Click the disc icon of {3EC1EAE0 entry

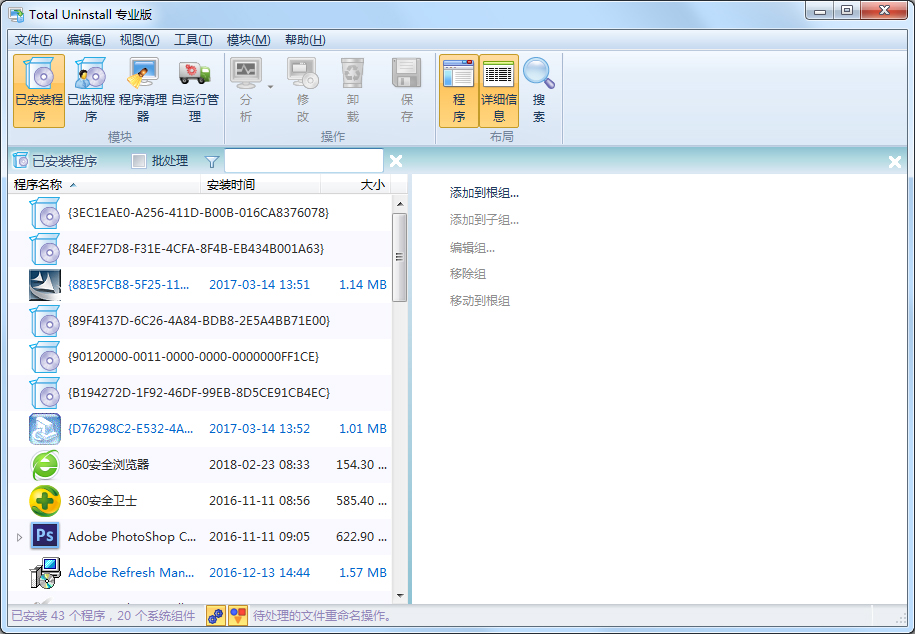pos(45,213)
